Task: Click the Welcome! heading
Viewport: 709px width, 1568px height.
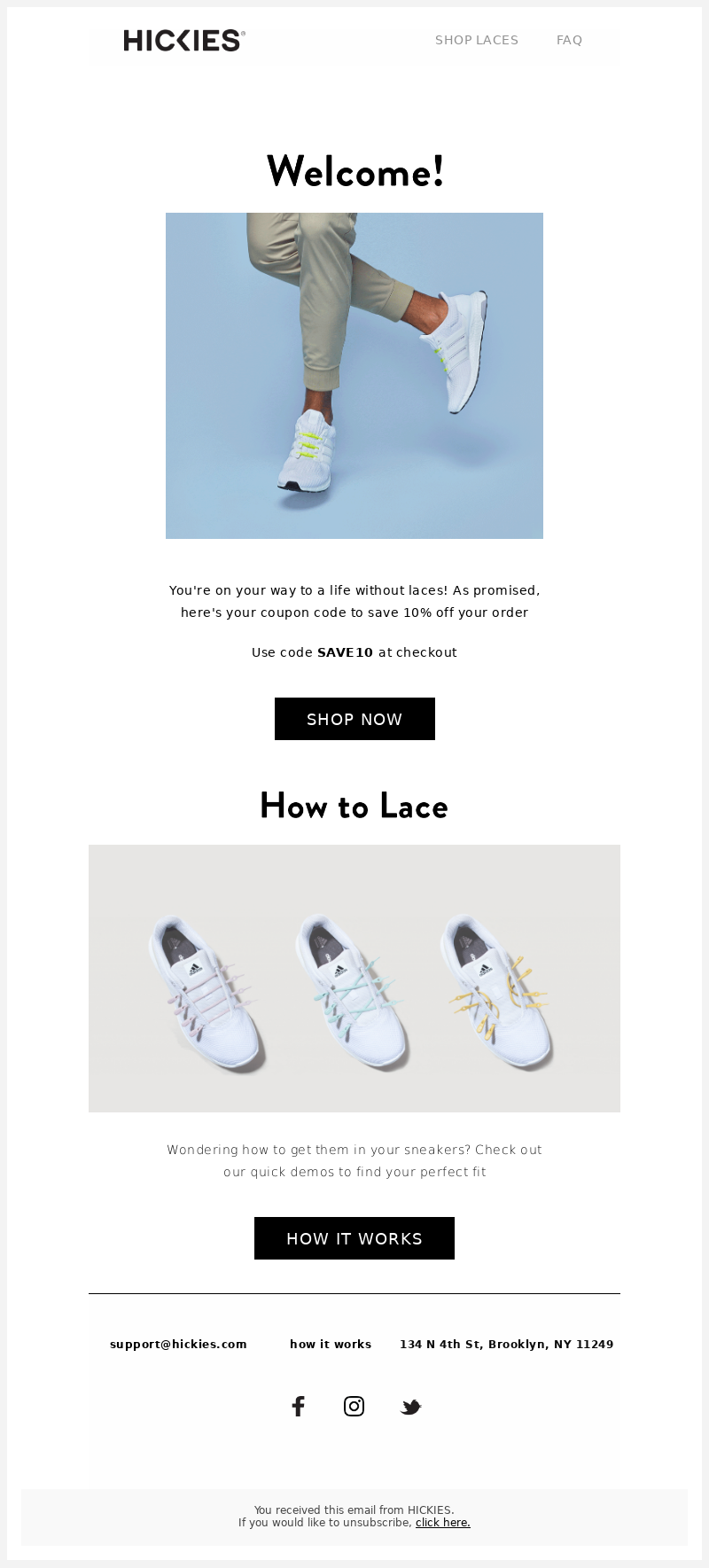Action: 354,171
